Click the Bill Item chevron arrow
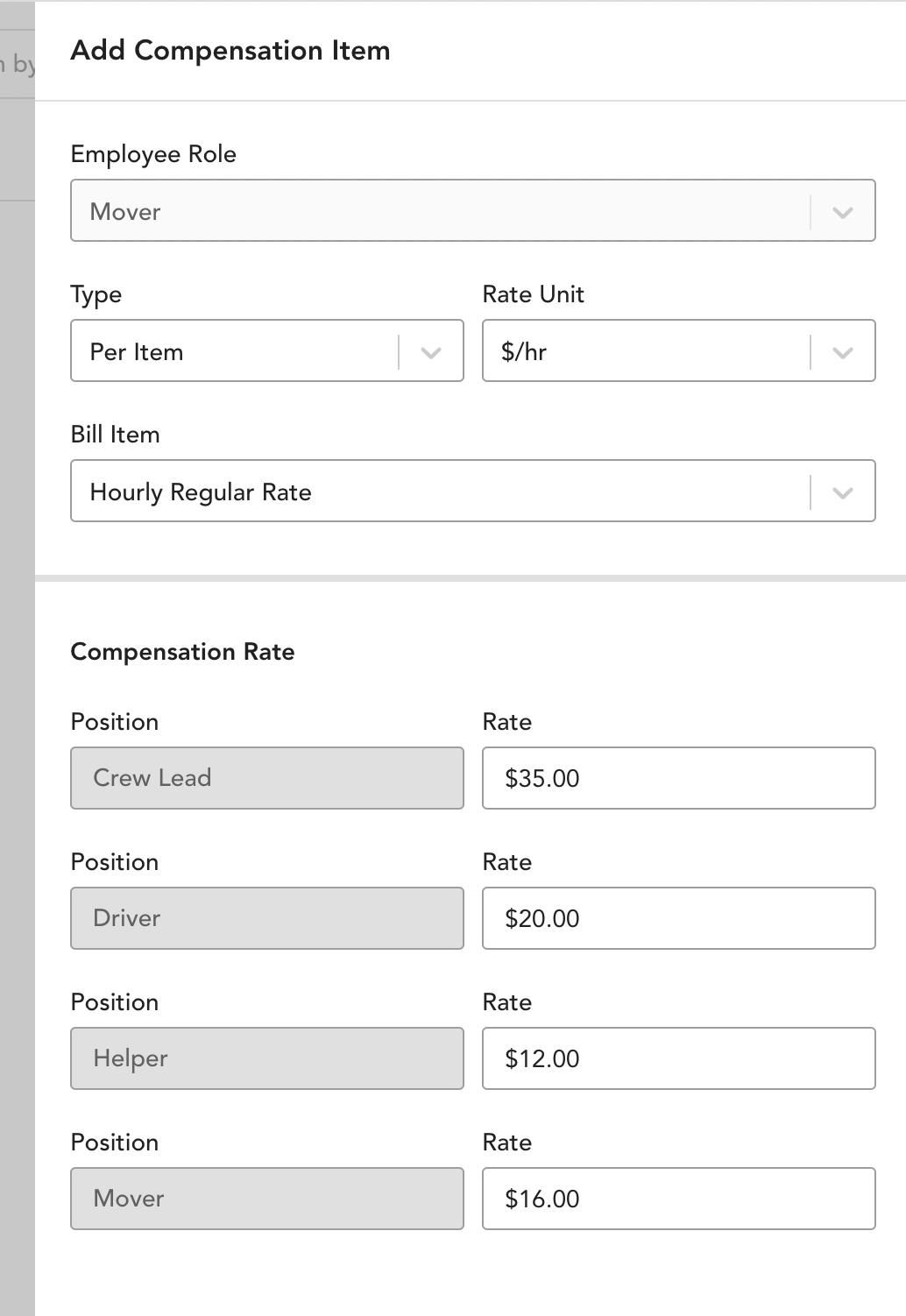 (x=842, y=492)
